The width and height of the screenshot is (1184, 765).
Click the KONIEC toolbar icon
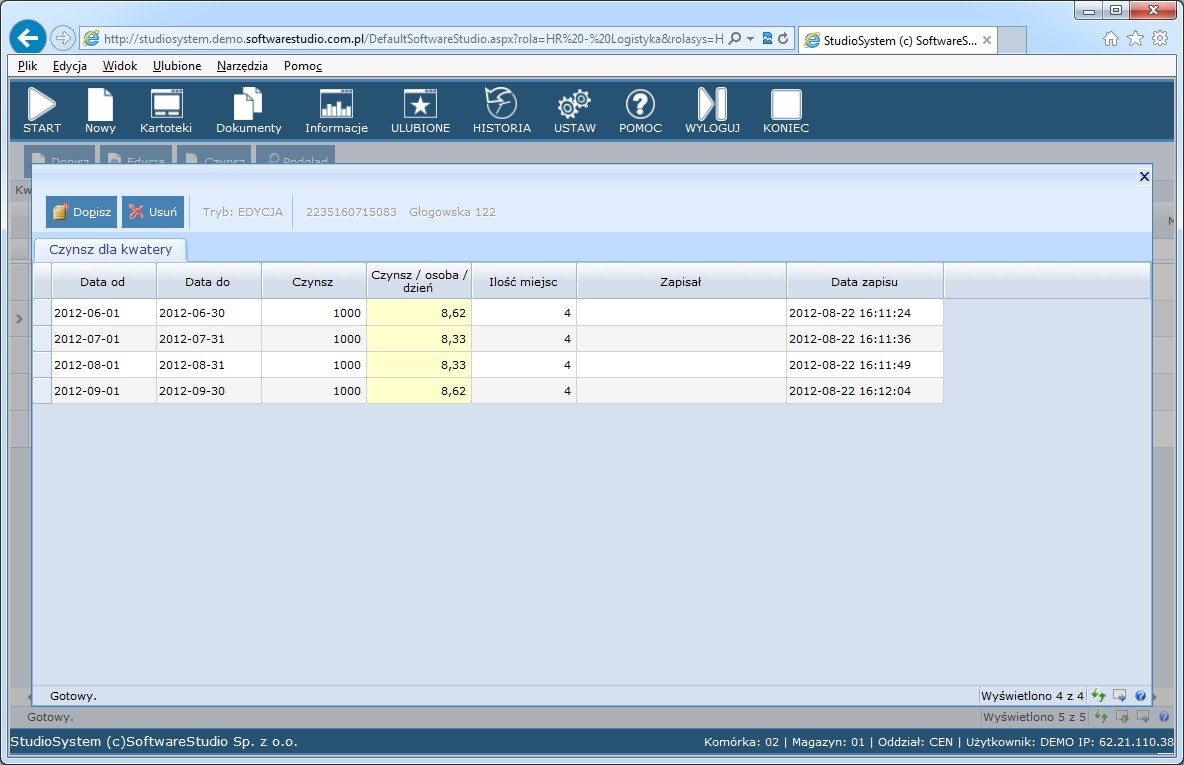click(x=786, y=110)
